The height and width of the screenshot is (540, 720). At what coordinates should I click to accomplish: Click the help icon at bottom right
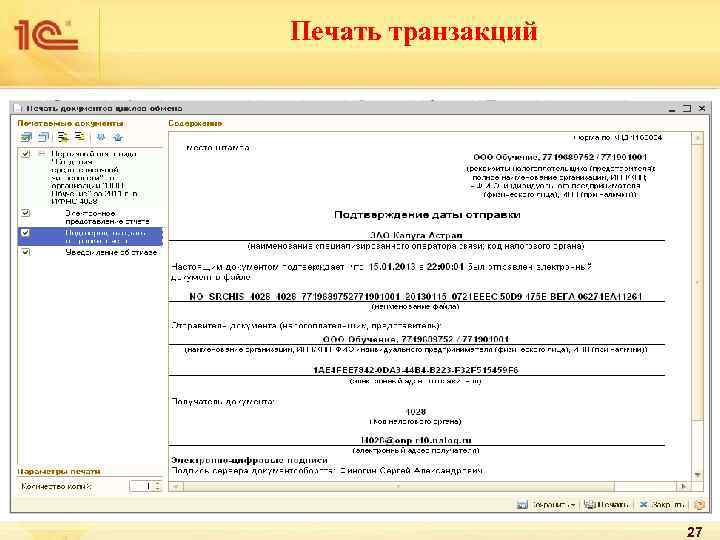click(699, 505)
